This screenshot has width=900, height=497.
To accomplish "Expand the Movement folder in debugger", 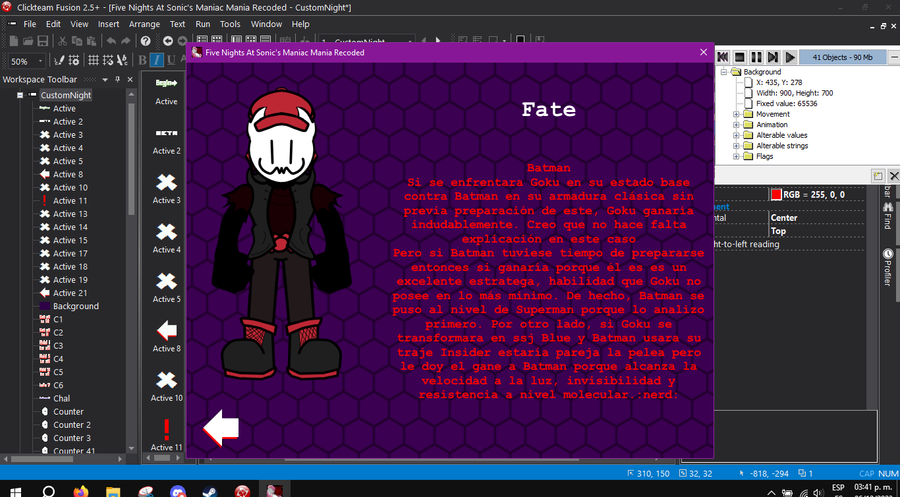I will (736, 114).
